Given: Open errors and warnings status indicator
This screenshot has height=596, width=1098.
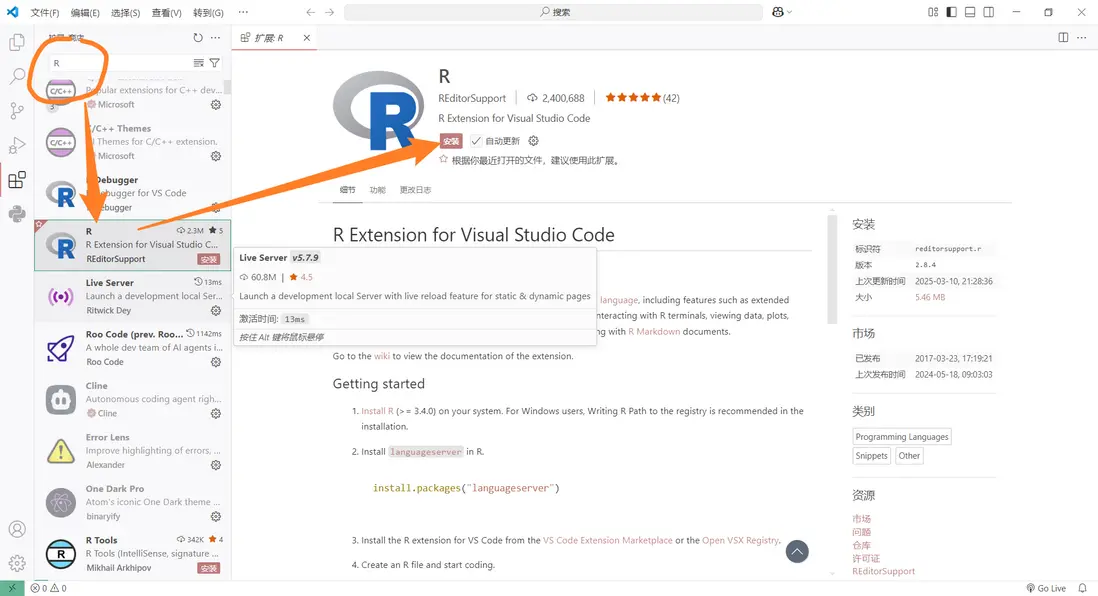Looking at the screenshot, I should (49, 588).
